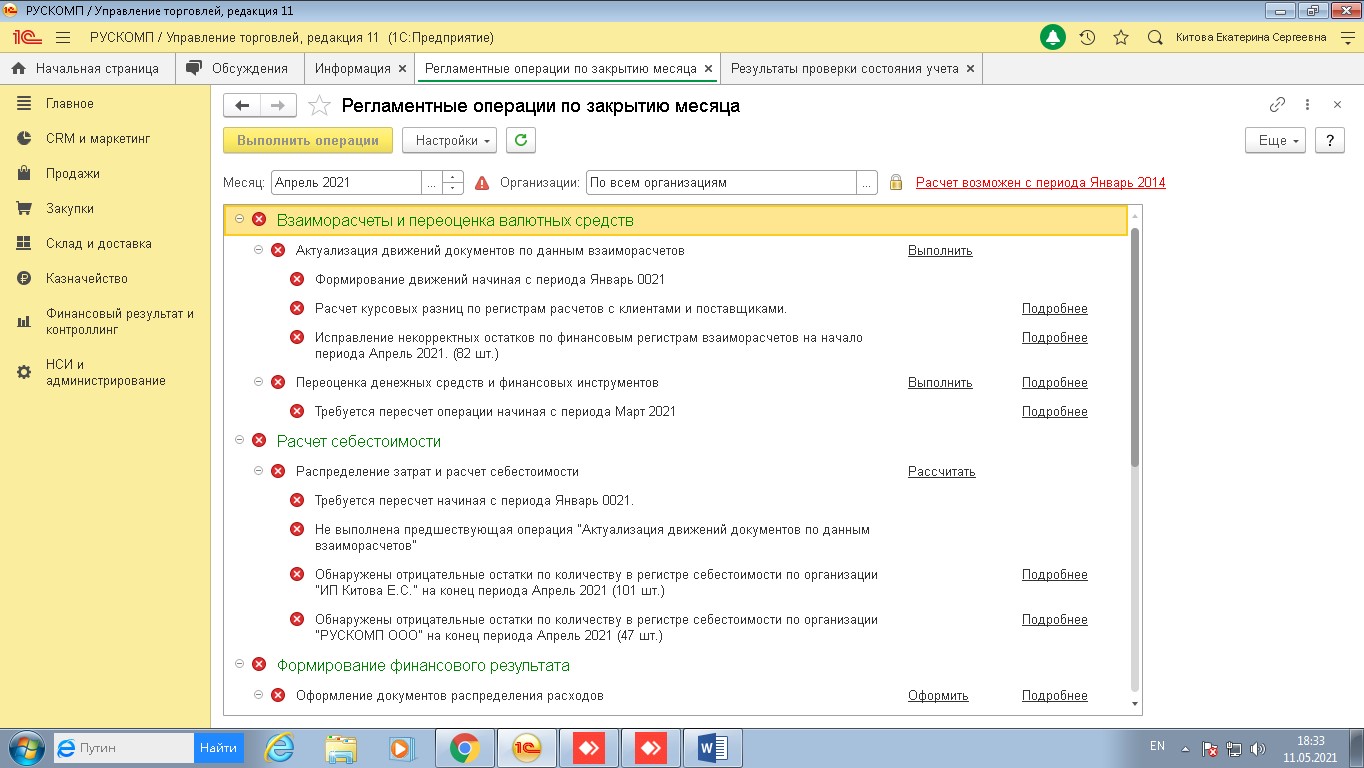Open Продажи section in sidebar

click(72, 174)
